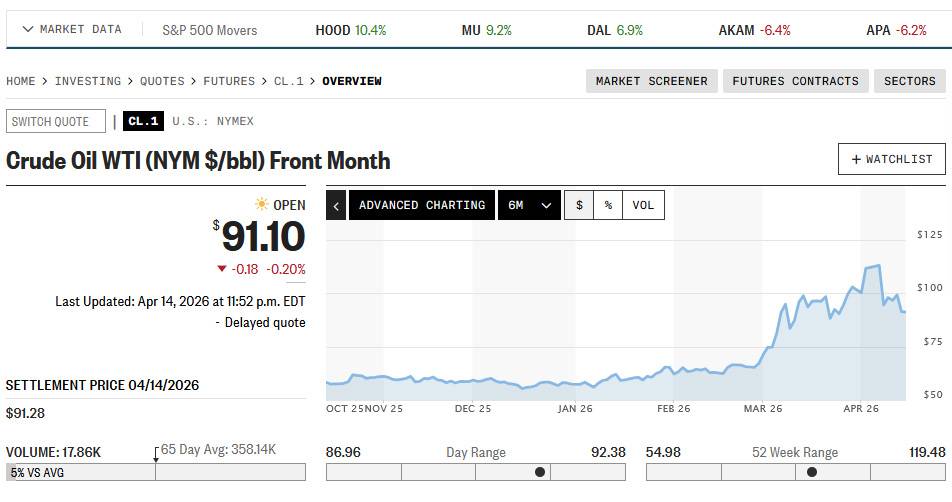Open the Market Screener tab

[x=651, y=81]
